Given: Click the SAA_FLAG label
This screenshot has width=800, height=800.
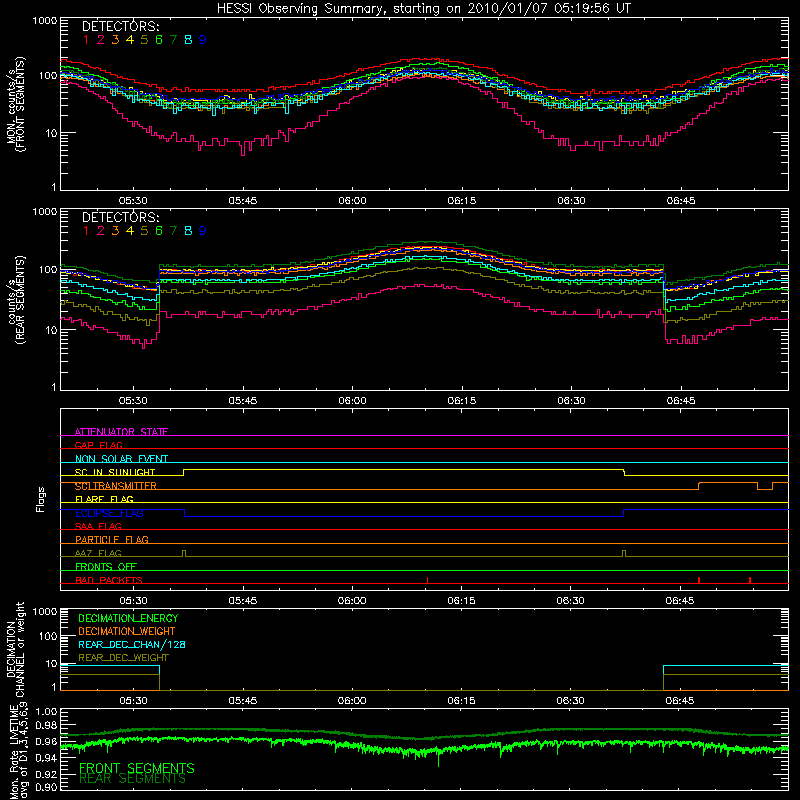Looking at the screenshot, I should [98, 526].
